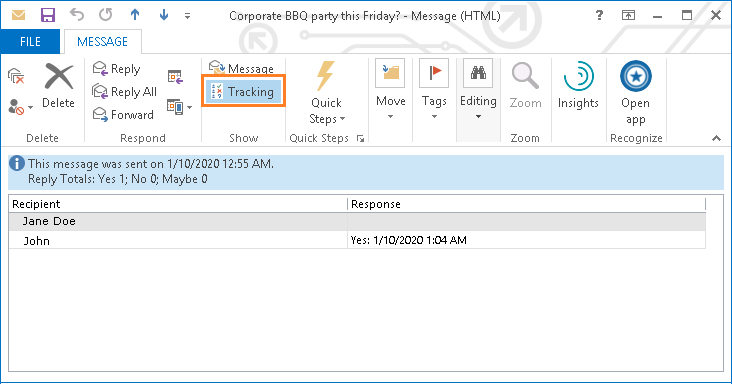Go to the next item with the down arrow
Image resolution: width=732 pixels, height=384 pixels.
coord(164,15)
